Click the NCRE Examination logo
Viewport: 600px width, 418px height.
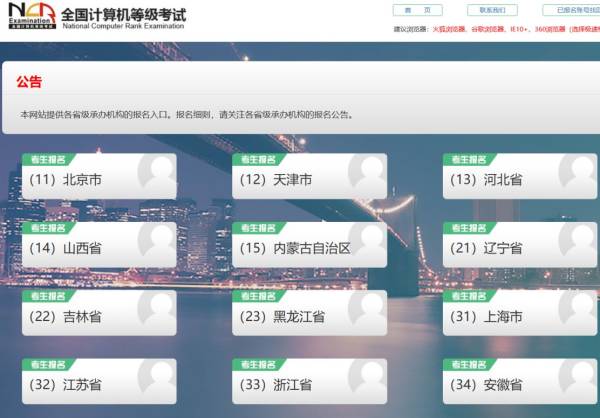(33, 15)
